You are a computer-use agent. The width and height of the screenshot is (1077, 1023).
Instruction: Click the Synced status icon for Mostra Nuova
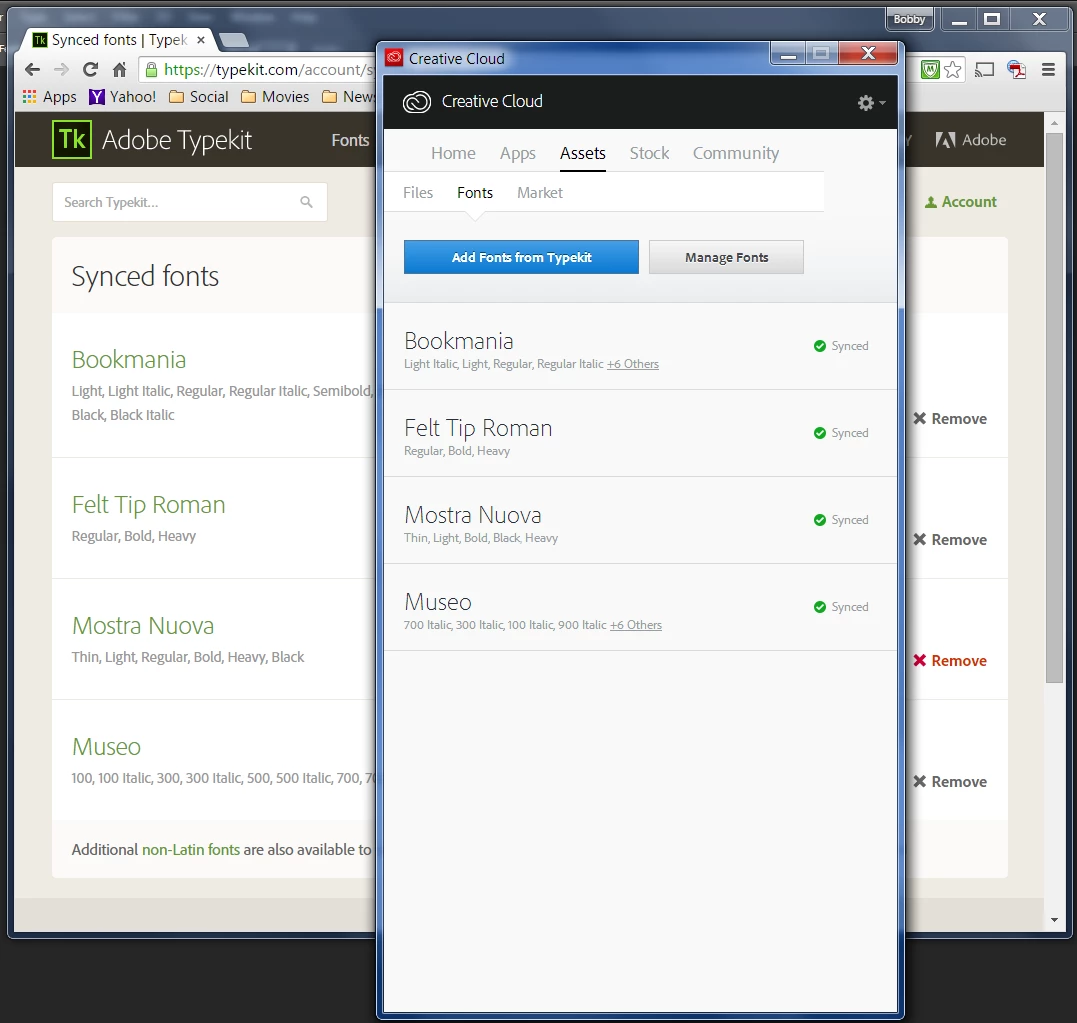819,520
